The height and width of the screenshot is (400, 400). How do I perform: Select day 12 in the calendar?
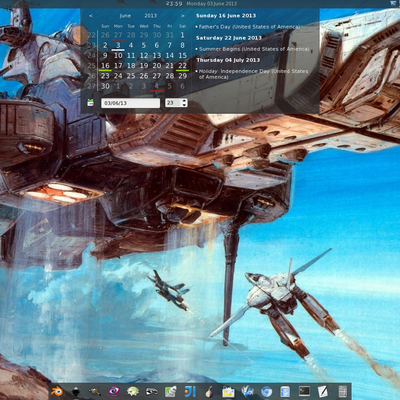(x=144, y=55)
